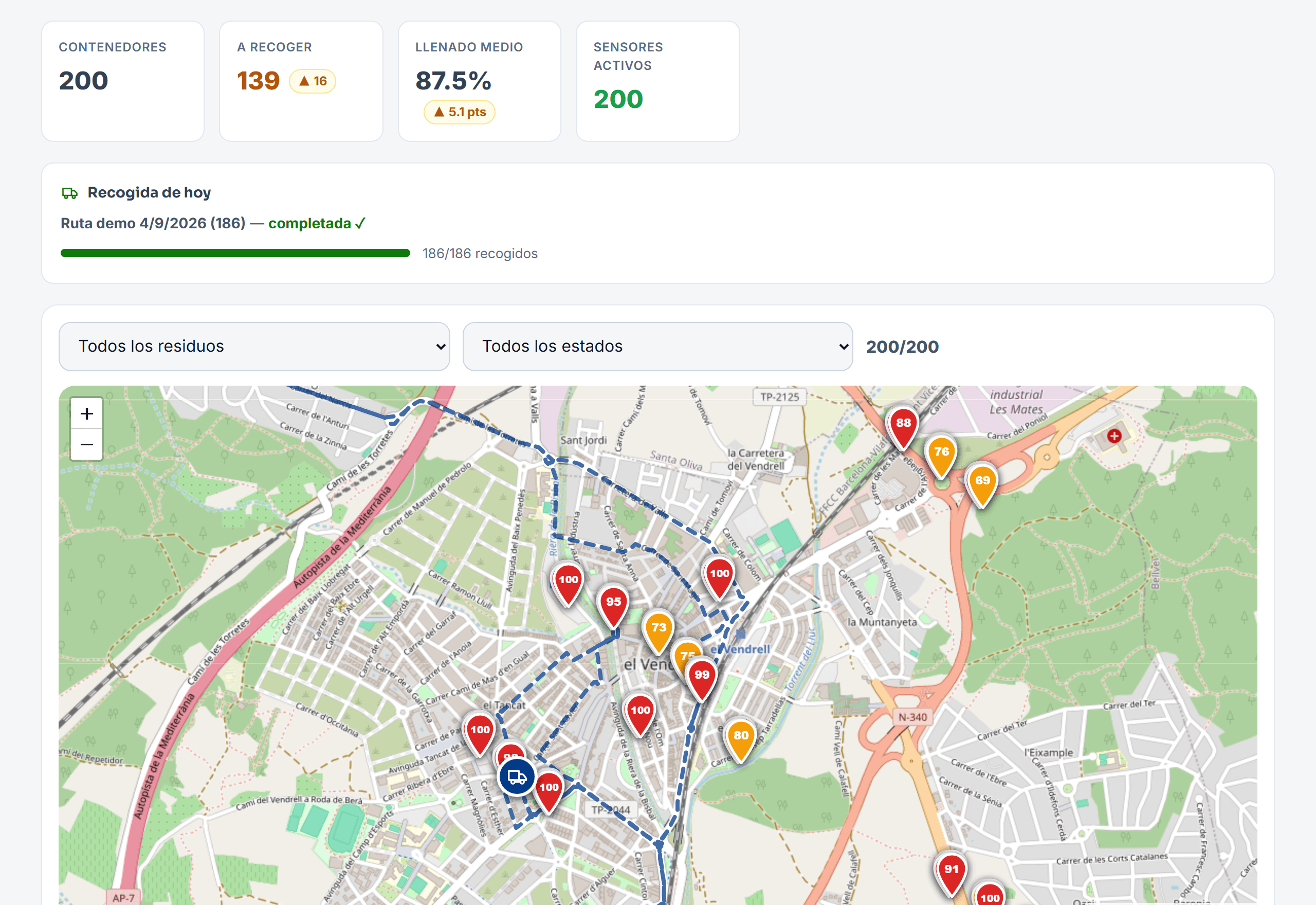Screen dimensions: 1316x905
Task: Click the 200/200 filter count
Action: click(x=902, y=347)
